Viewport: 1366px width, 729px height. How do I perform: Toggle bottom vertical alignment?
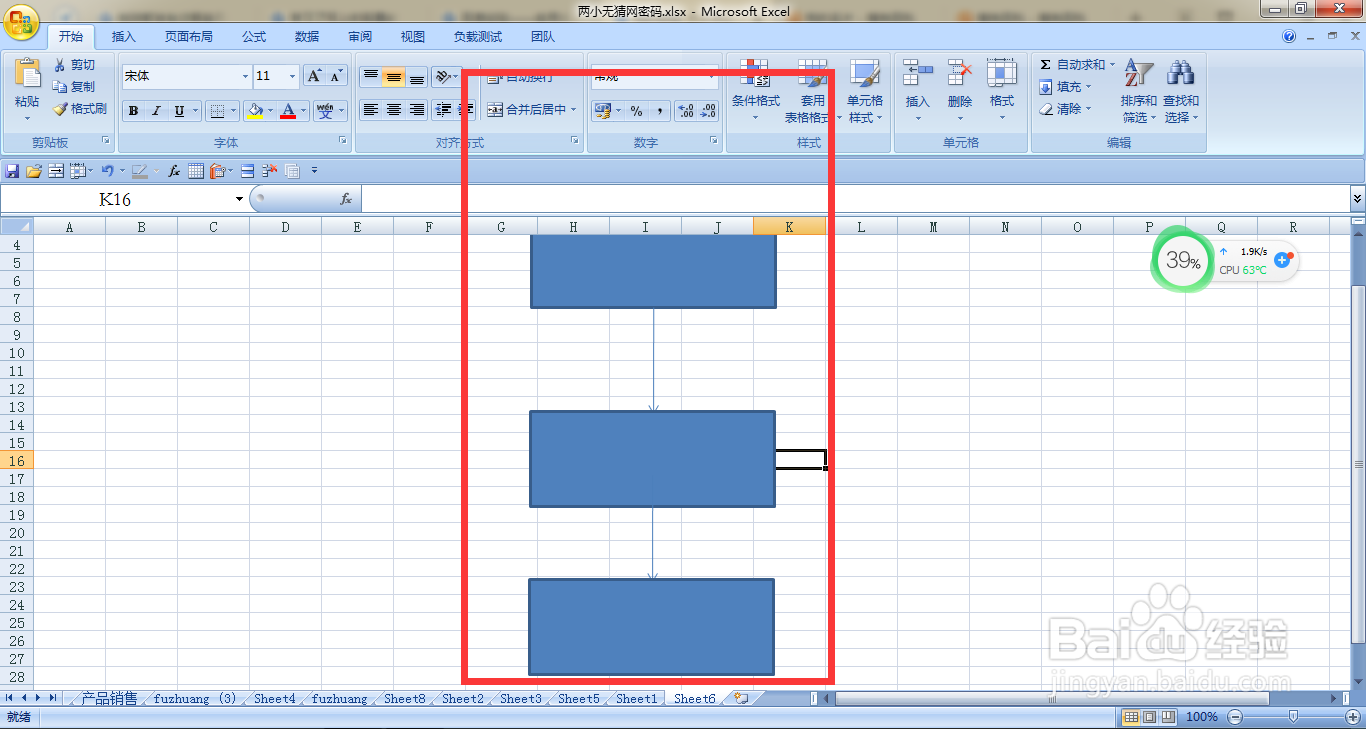(x=417, y=76)
